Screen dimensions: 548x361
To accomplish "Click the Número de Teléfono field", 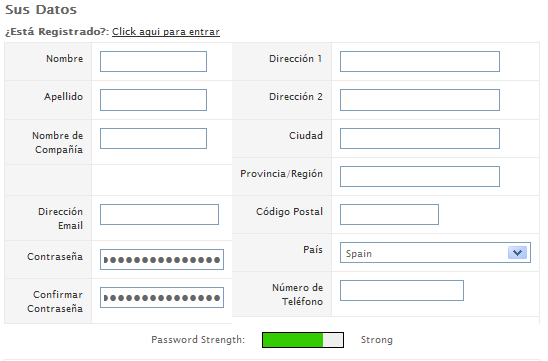I will click(x=402, y=290).
